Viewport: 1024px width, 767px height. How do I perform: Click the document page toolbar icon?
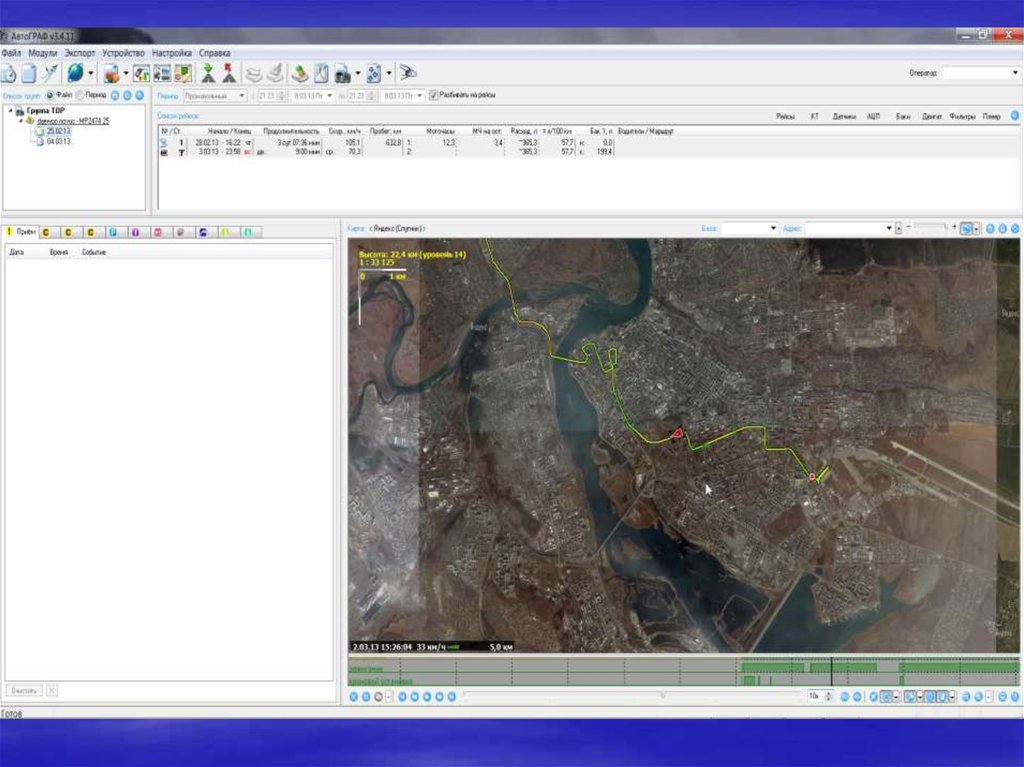coord(29,73)
